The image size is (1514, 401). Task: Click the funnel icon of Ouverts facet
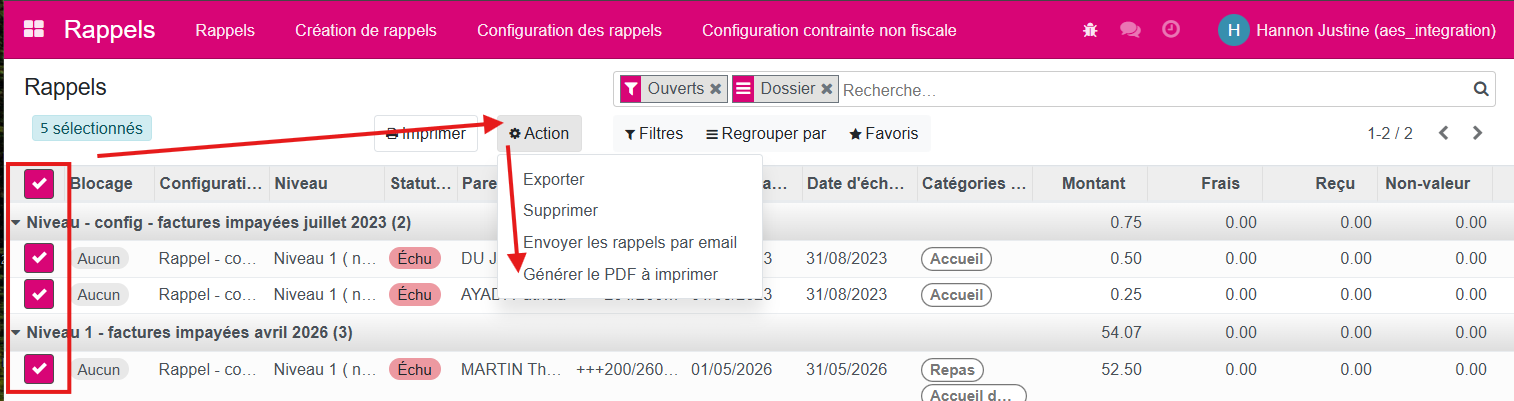[x=631, y=89]
